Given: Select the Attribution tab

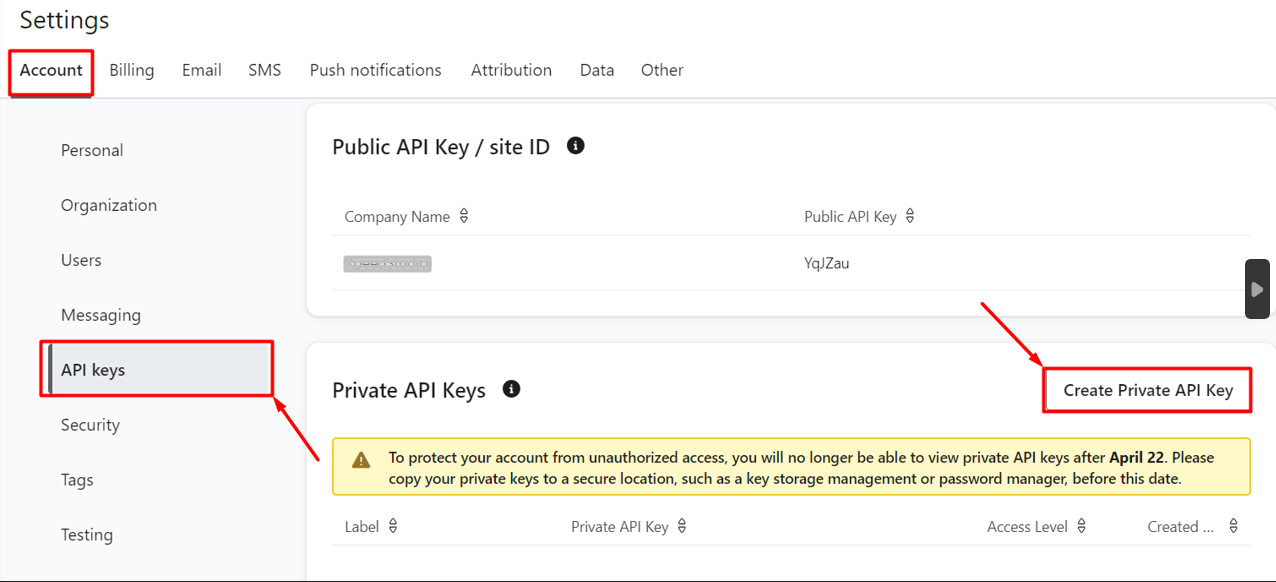Looking at the screenshot, I should pos(511,69).
